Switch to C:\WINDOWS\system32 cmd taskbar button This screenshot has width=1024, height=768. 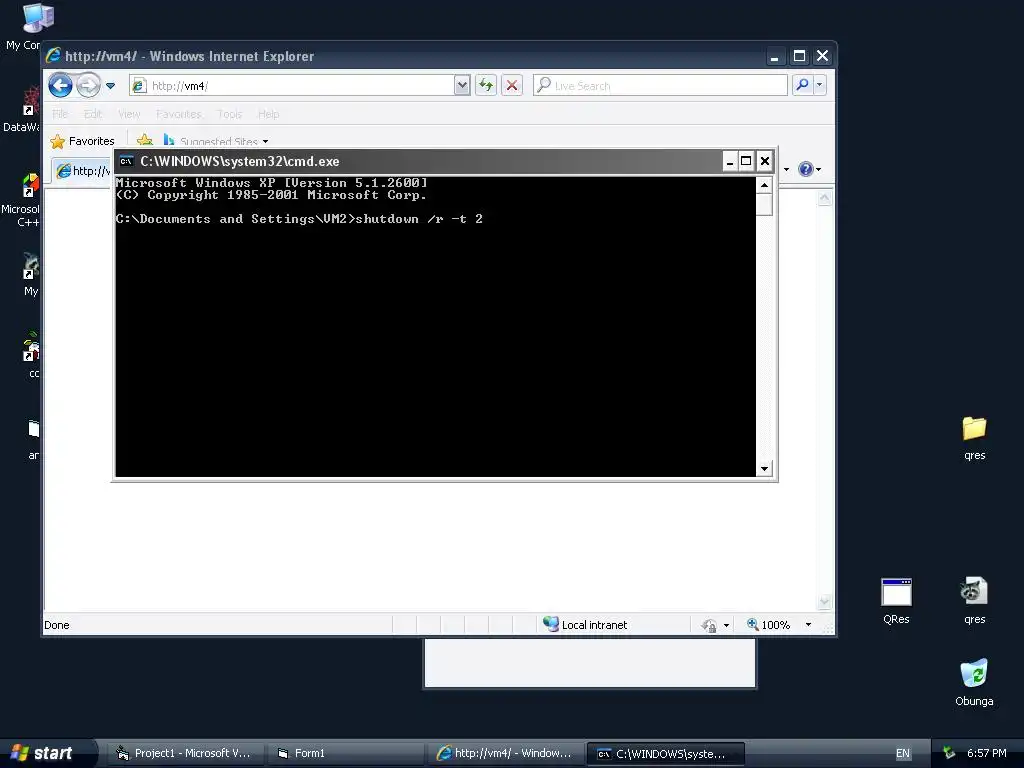(x=665, y=753)
